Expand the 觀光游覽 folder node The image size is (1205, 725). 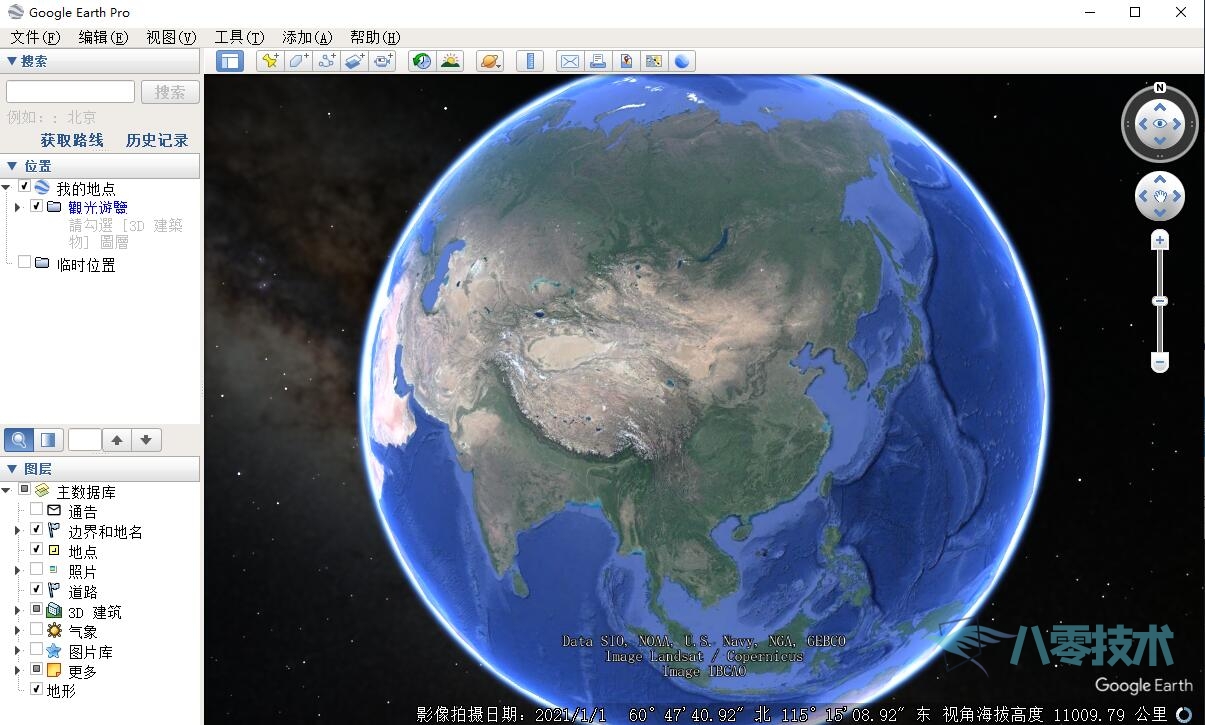coord(18,207)
